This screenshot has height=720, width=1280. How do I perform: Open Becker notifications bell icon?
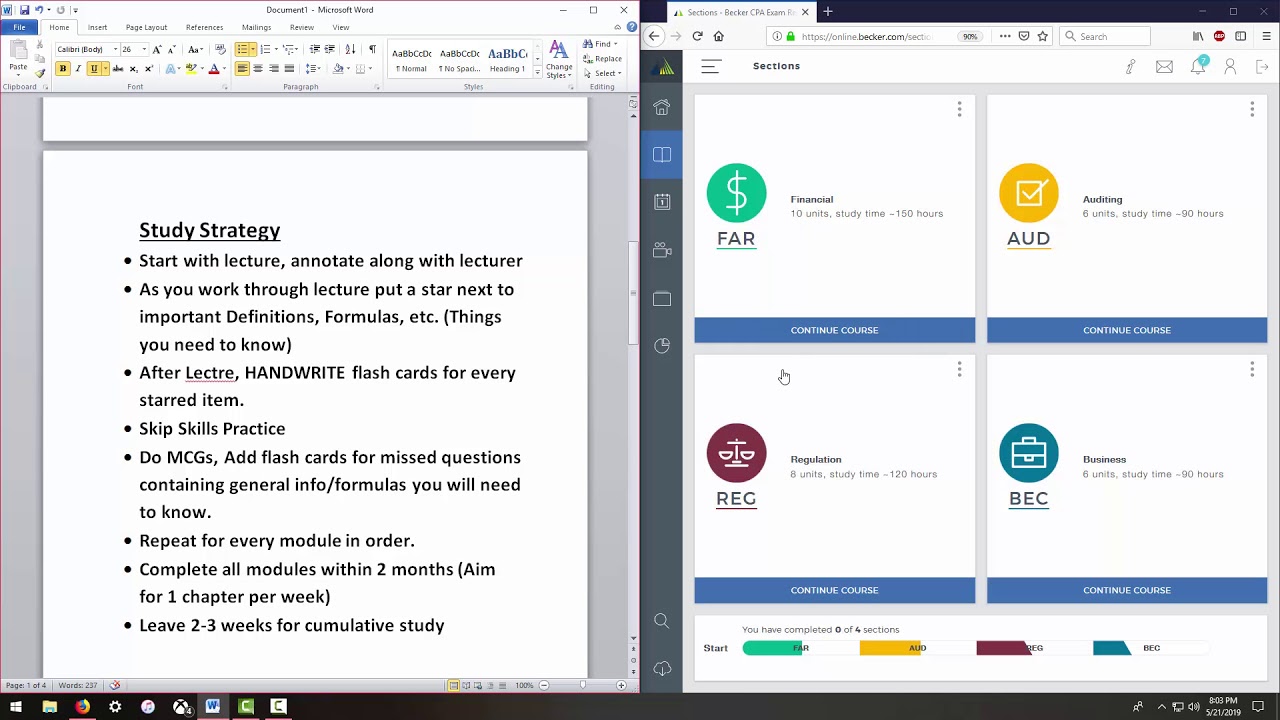[1198, 66]
